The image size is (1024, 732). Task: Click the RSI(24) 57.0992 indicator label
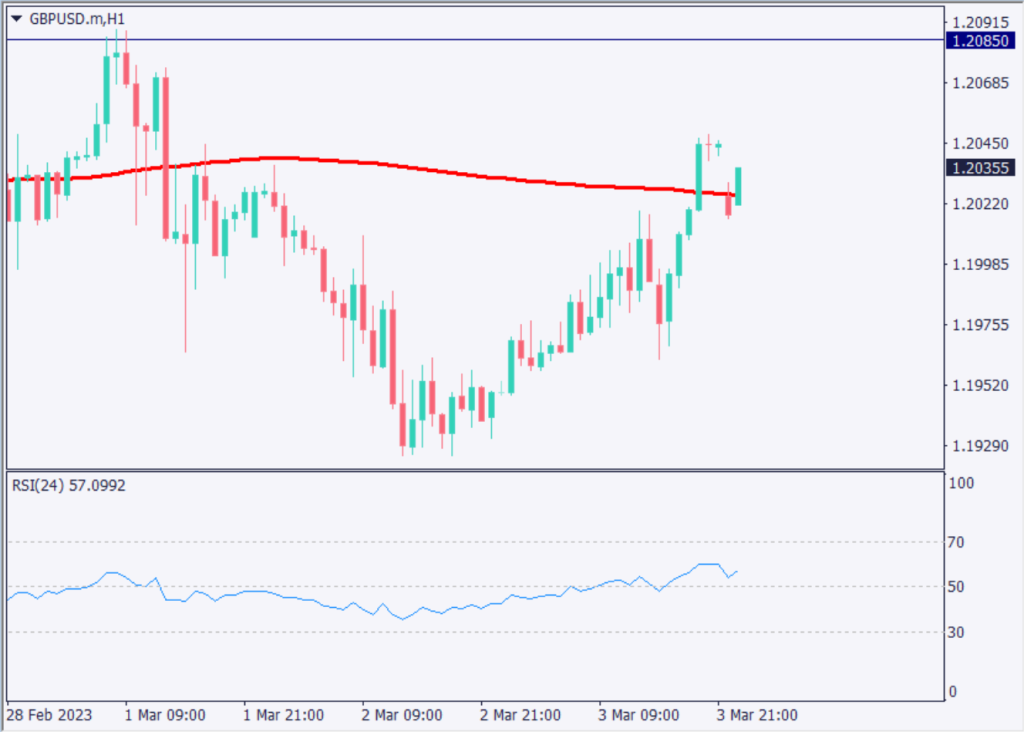pos(69,485)
